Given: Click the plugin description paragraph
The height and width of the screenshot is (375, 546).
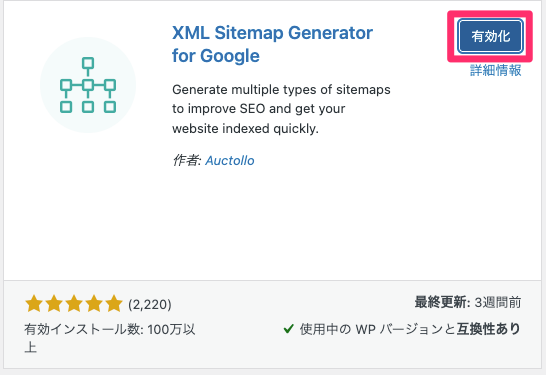Looking at the screenshot, I should (x=281, y=109).
